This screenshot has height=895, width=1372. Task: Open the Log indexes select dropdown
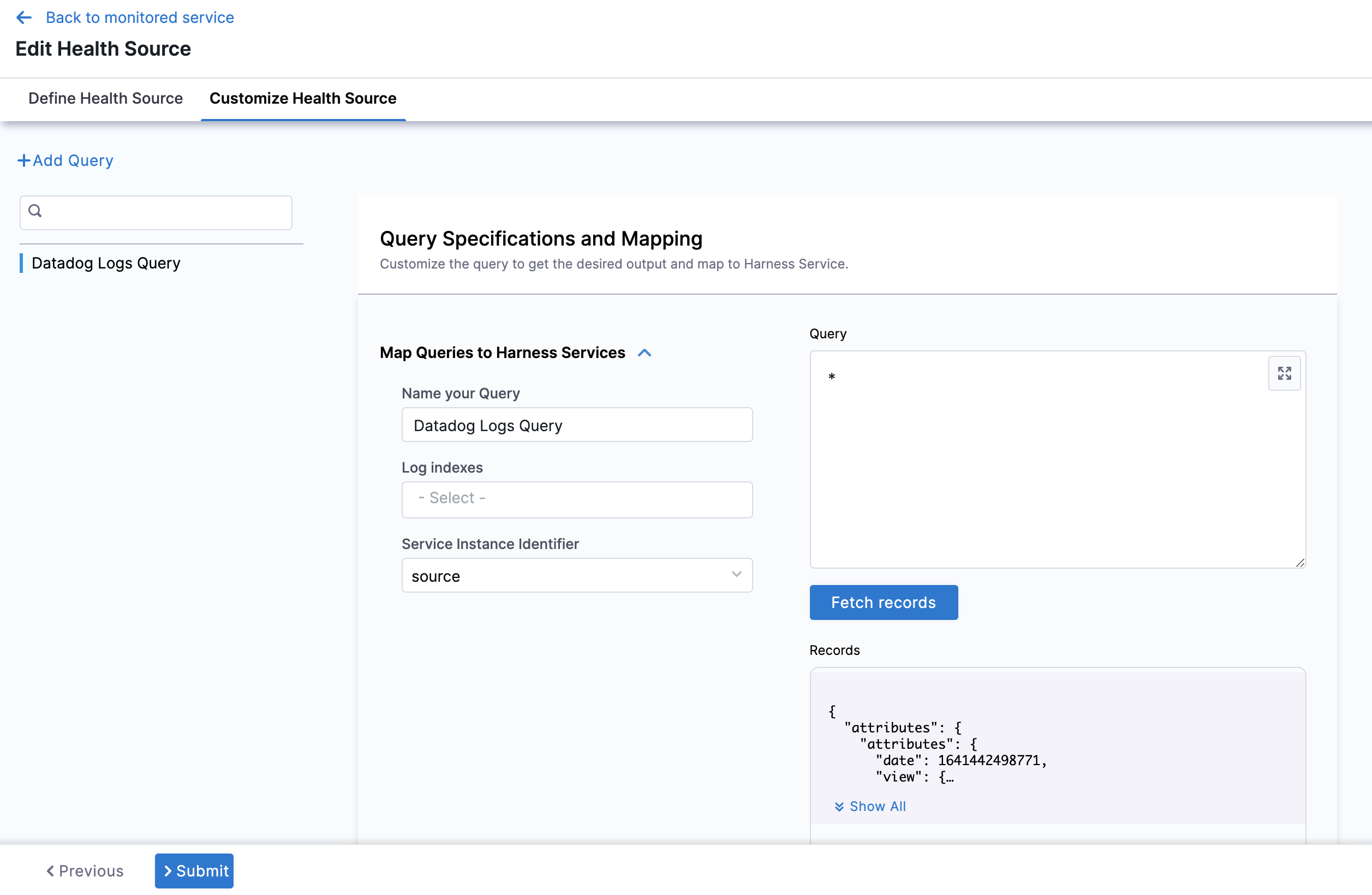[576, 498]
